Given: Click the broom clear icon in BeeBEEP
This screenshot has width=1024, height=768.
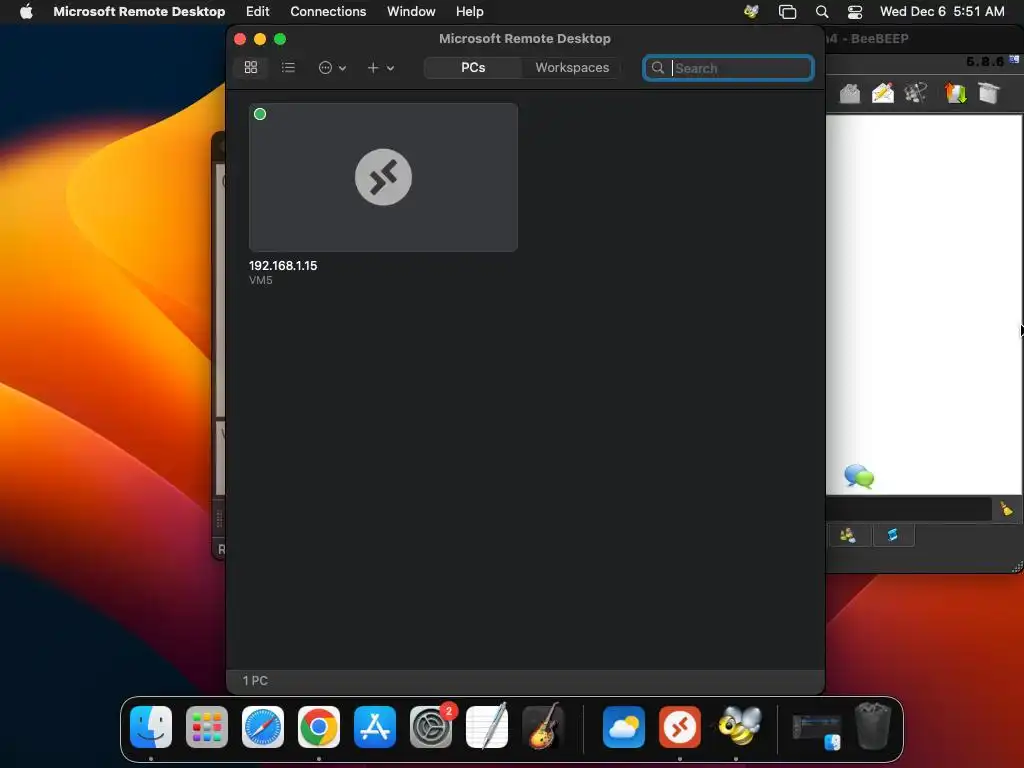Looking at the screenshot, I should coord(1006,508).
